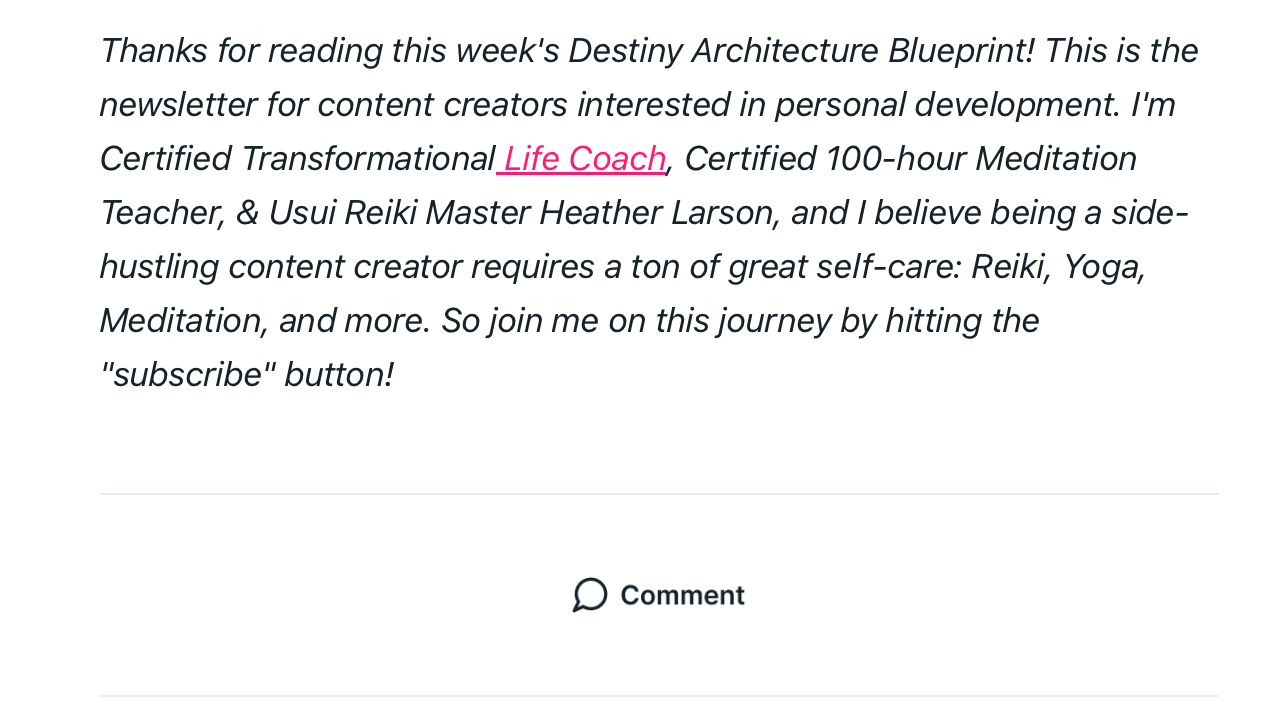1278x704 pixels.
Task: Open the pink Life Coach link
Action: (582, 158)
